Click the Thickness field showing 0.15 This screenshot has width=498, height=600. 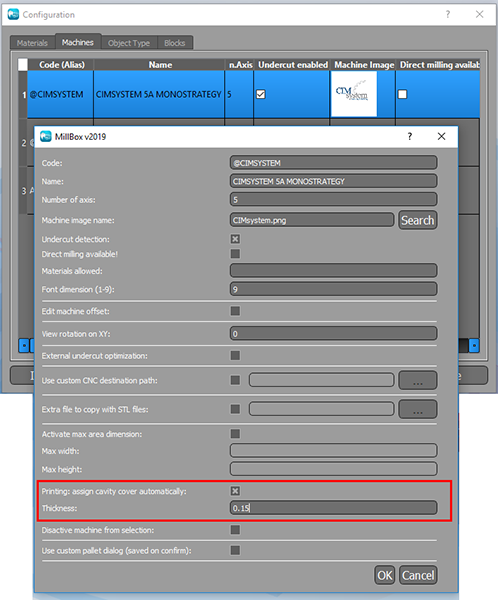[x=333, y=508]
